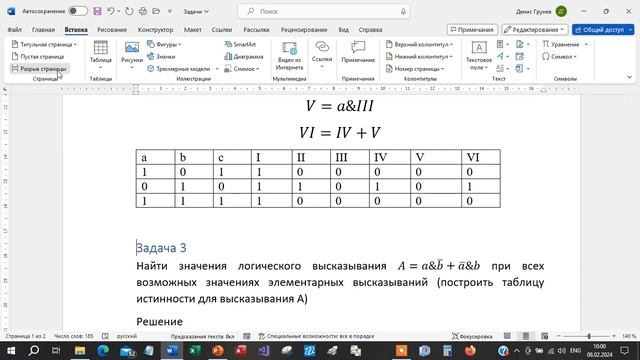Open PowerPoint from the taskbar
Screen dimensions: 640x360
point(218,351)
